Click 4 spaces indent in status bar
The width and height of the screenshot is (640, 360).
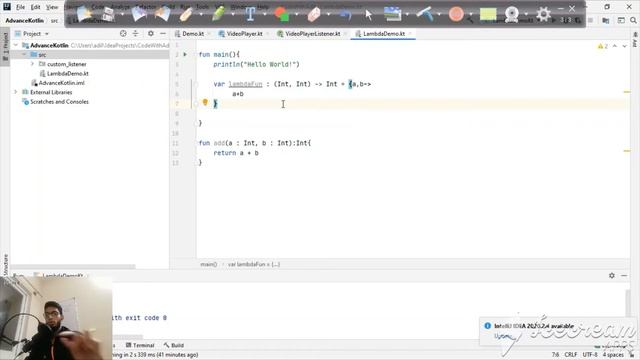613,355
